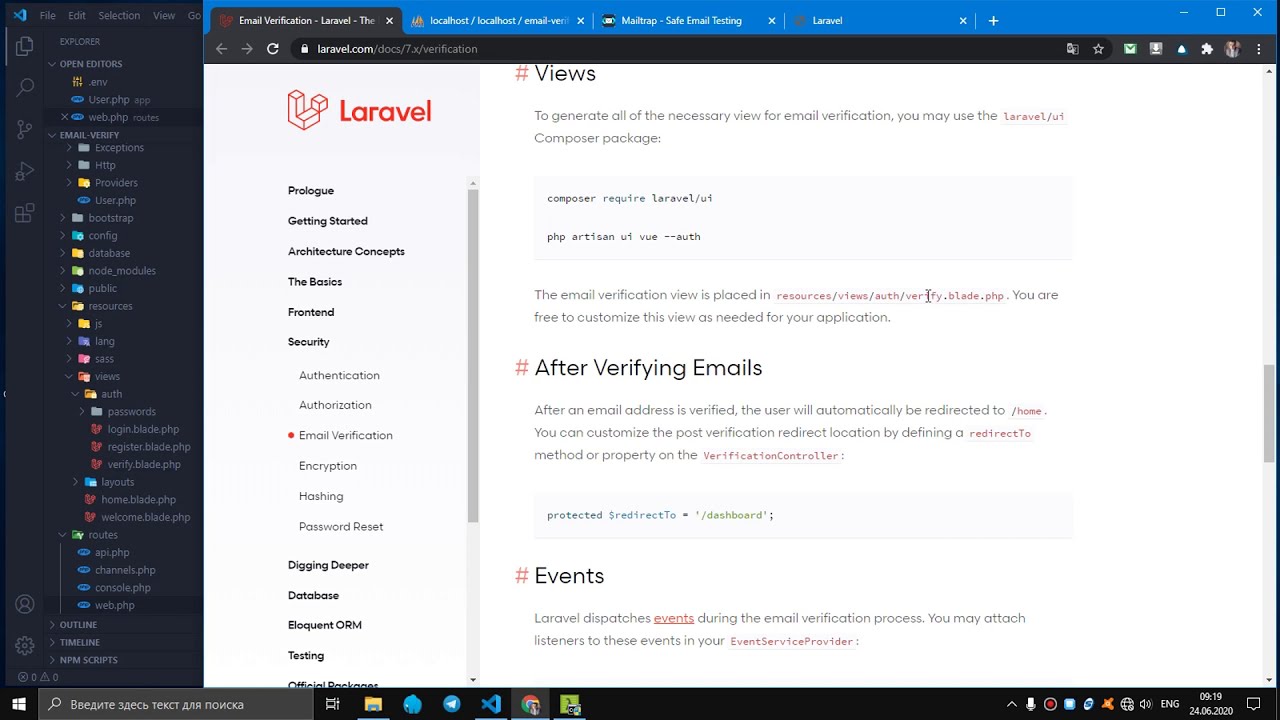The height and width of the screenshot is (720, 1280).
Task: Click the translate page icon in address bar
Action: click(x=1073, y=48)
